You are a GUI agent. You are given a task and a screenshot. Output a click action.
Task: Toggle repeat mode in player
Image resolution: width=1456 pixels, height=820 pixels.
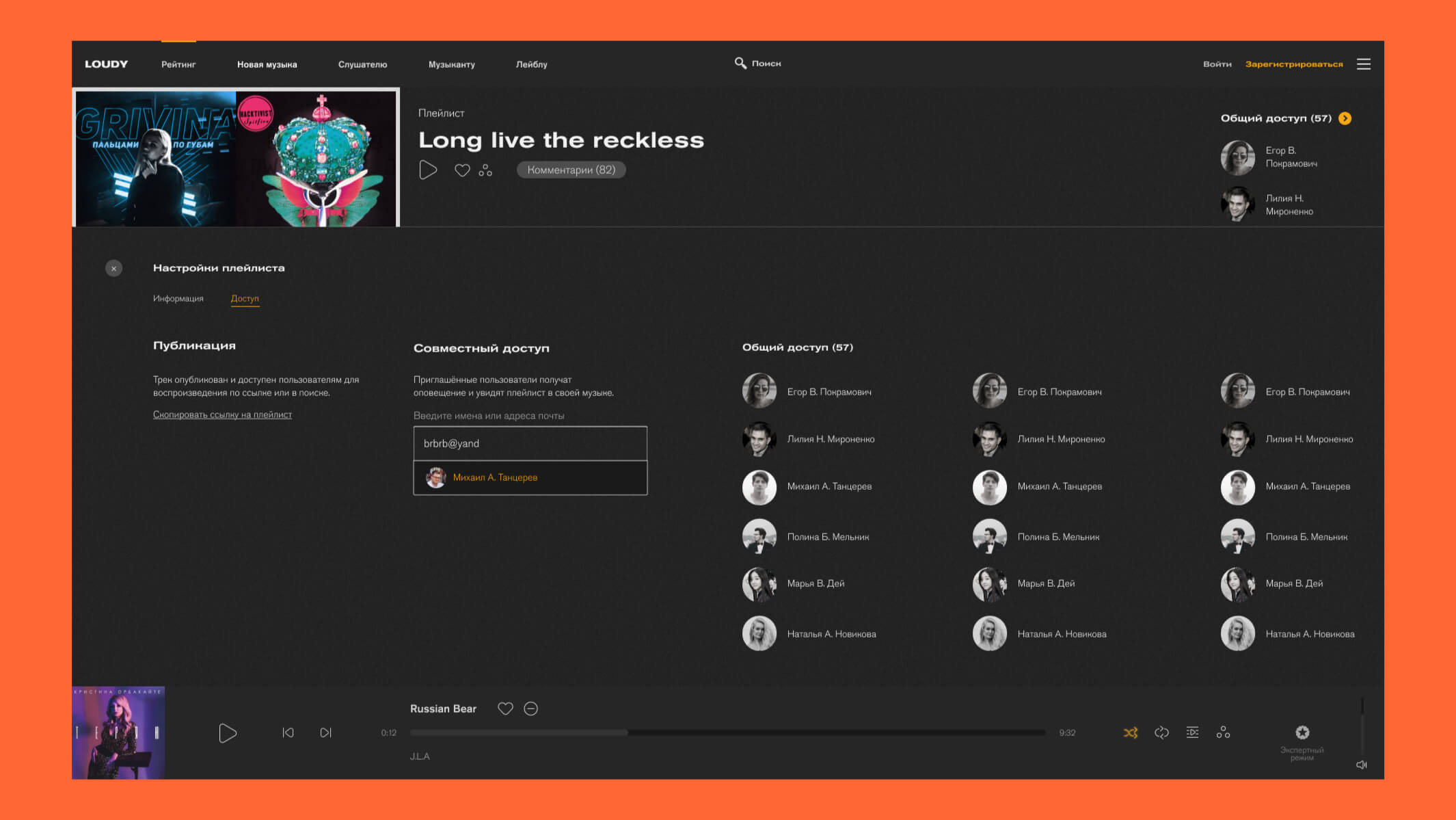1161,732
